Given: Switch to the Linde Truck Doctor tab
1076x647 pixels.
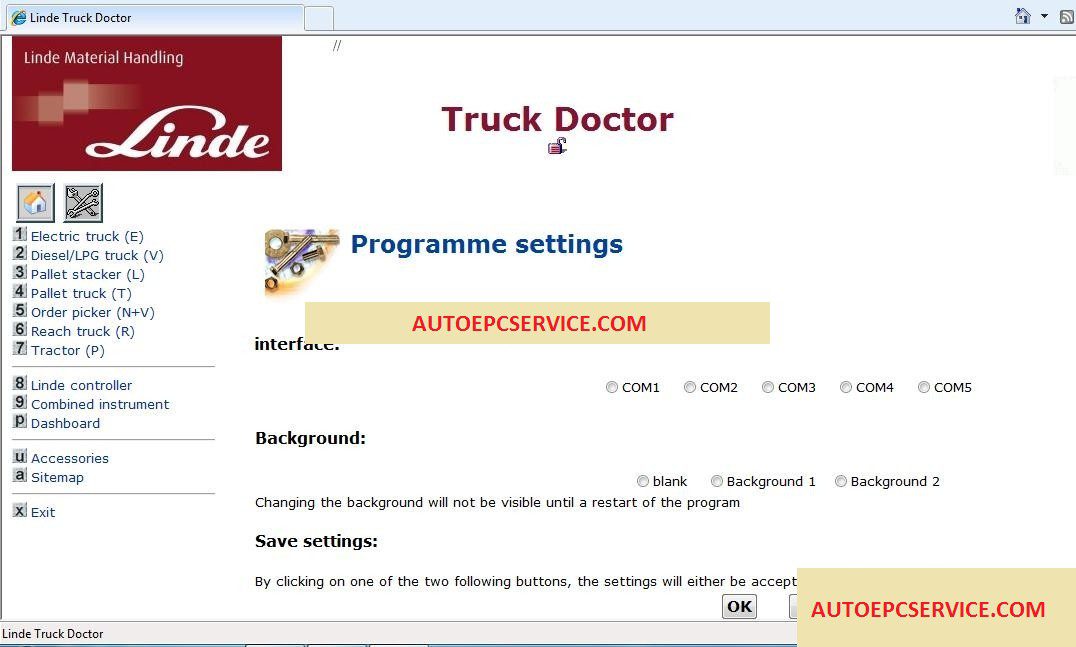Looking at the screenshot, I should pos(155,18).
